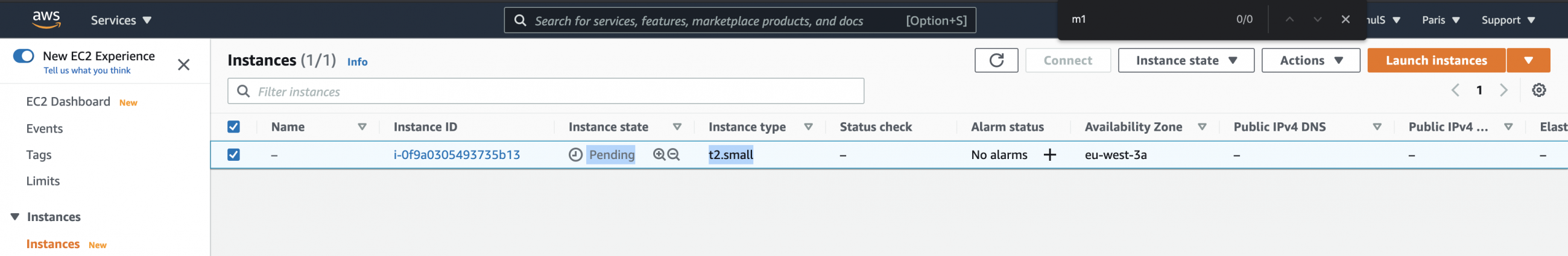Open the Tell us what you think link
1568x256 pixels.
pos(87,70)
